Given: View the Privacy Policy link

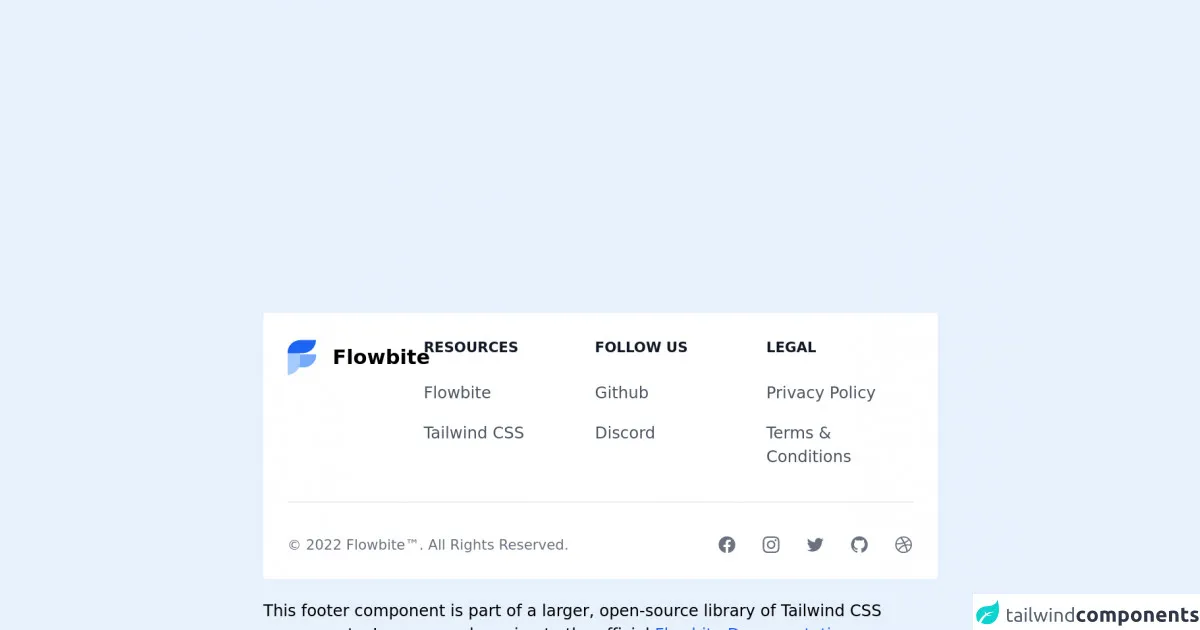Looking at the screenshot, I should [x=821, y=393].
